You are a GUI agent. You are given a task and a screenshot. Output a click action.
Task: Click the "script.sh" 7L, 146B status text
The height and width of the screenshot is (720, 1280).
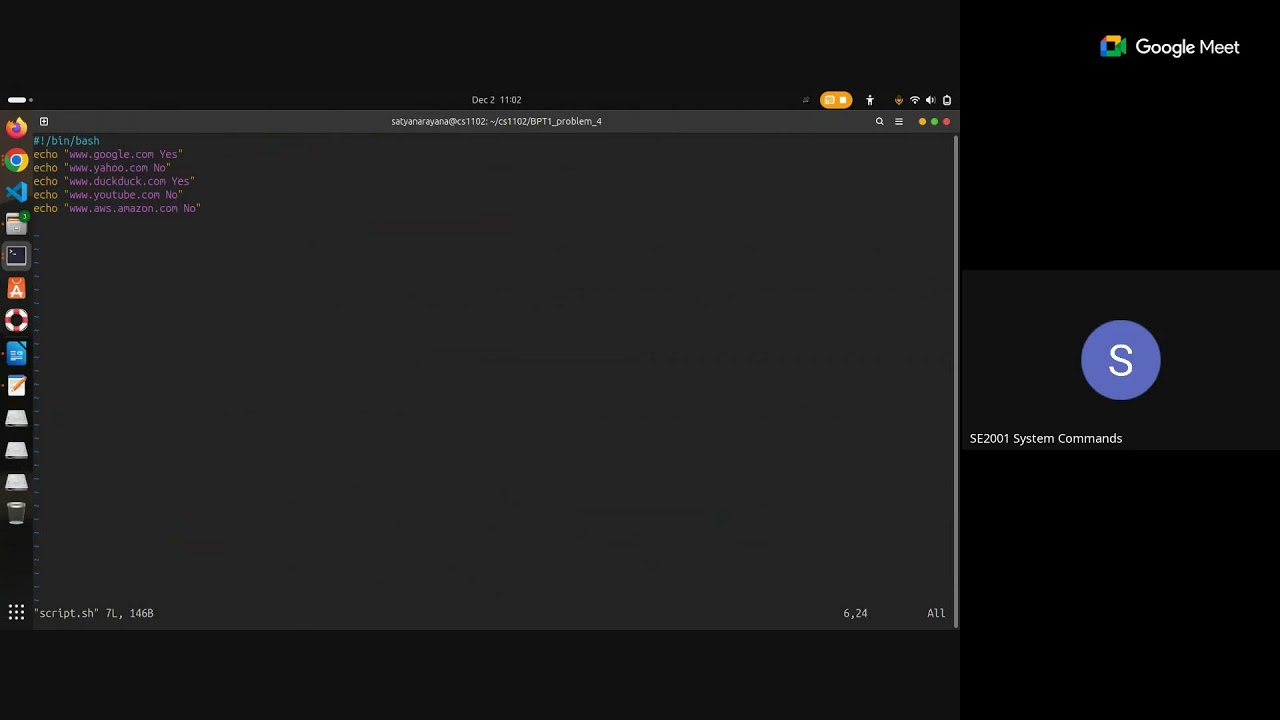pos(94,613)
